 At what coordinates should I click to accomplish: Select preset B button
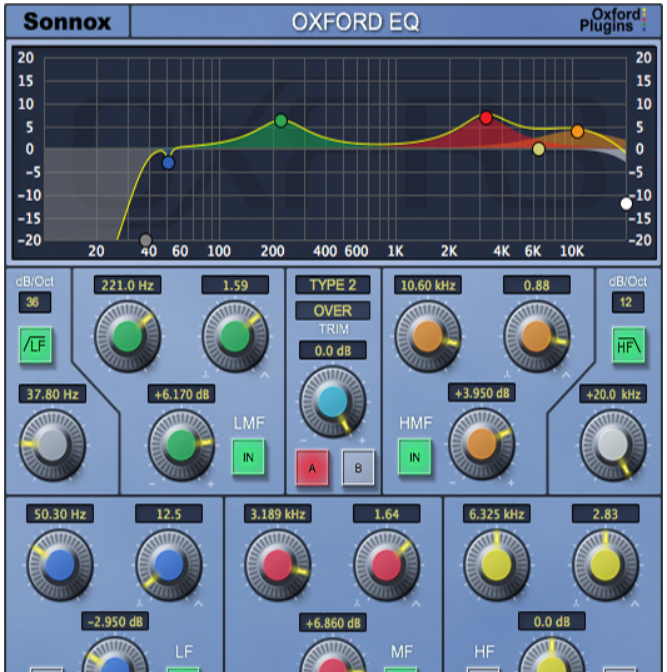coord(358,468)
